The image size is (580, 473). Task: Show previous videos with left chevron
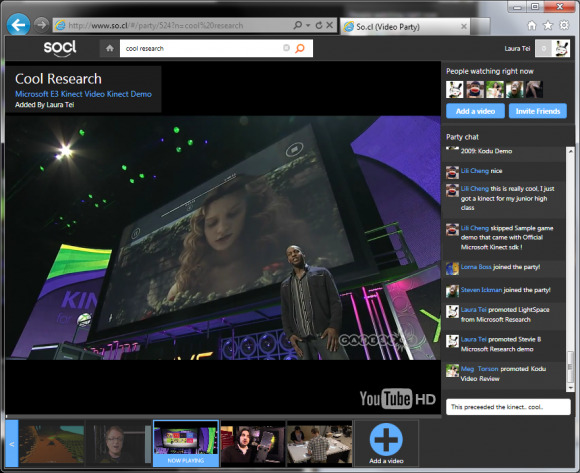12,443
